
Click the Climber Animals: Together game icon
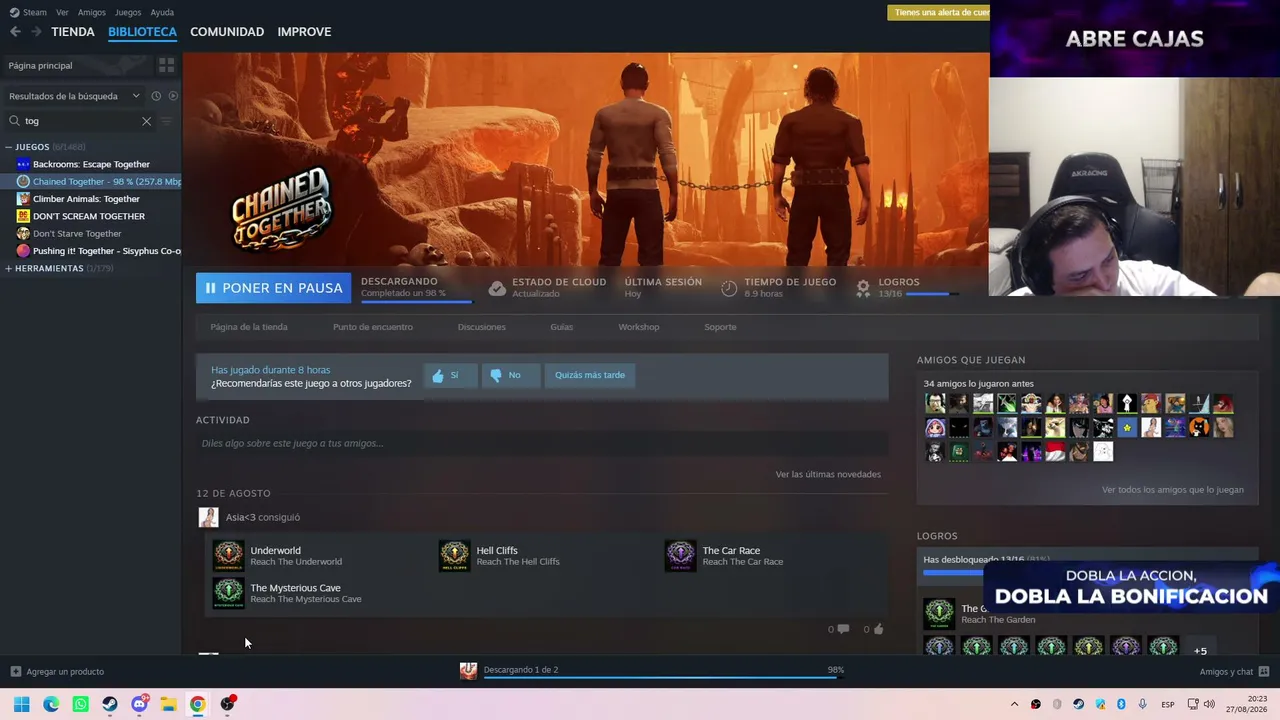coord(23,199)
